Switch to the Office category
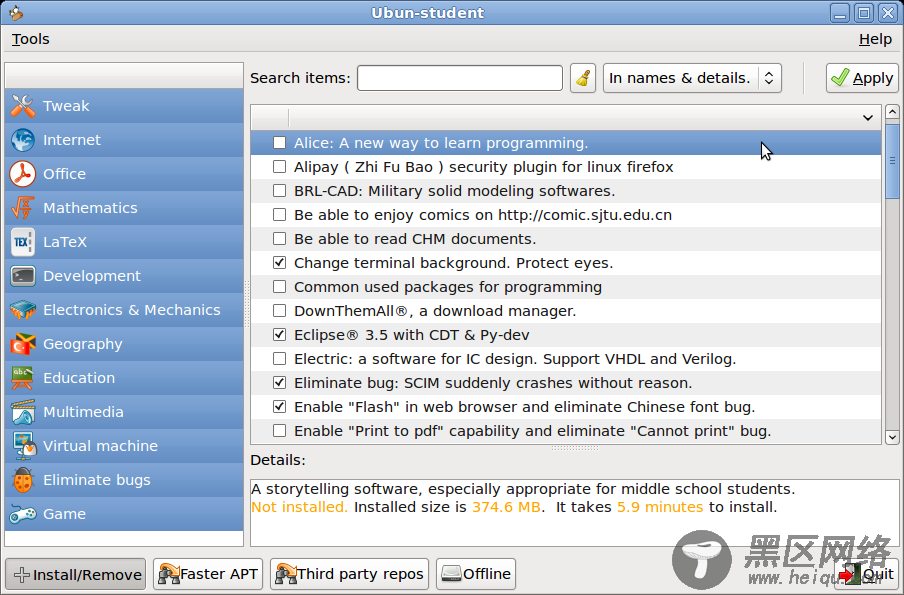This screenshot has width=904, height=595. 124,174
